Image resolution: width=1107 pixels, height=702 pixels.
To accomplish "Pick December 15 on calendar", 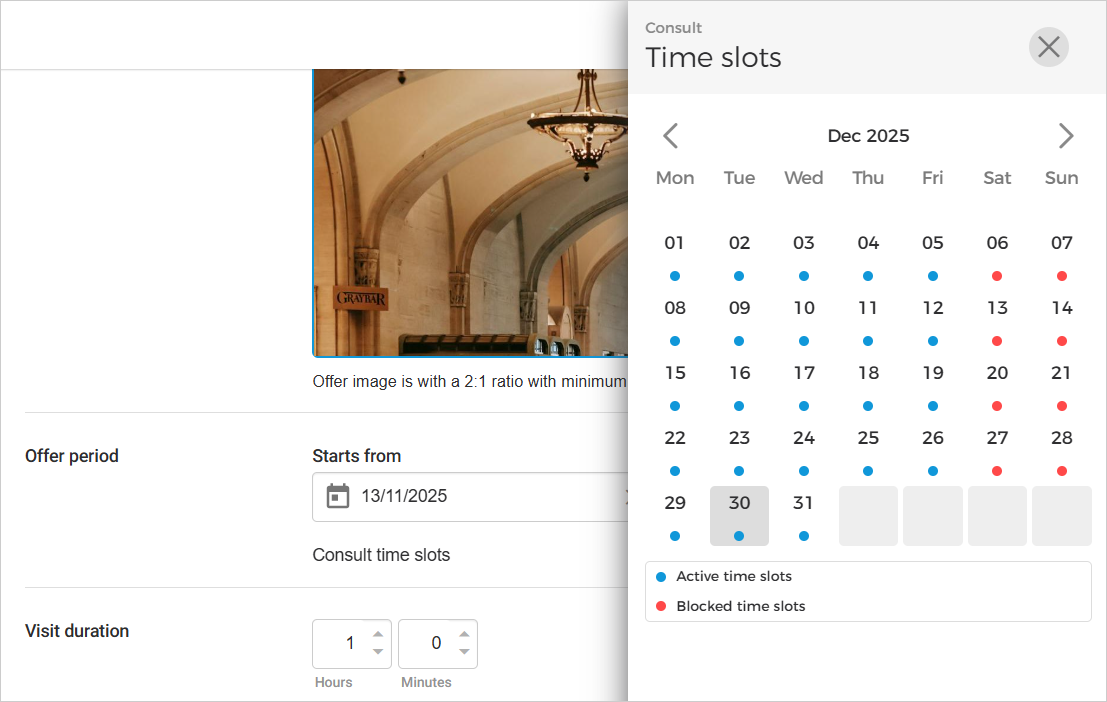I will [x=675, y=385].
